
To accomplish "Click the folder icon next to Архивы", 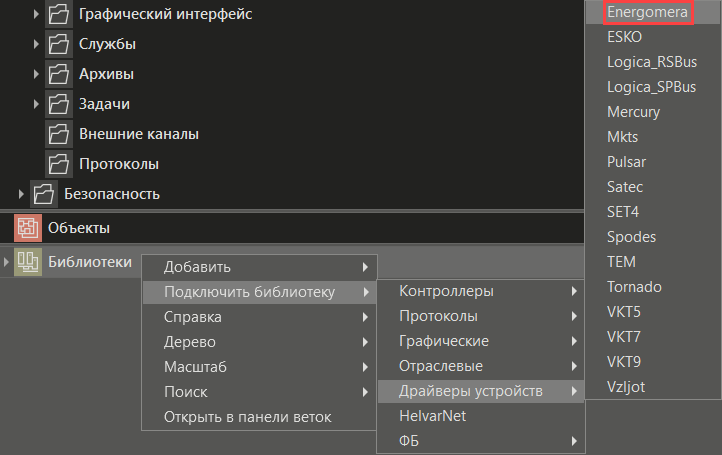I will (59, 74).
